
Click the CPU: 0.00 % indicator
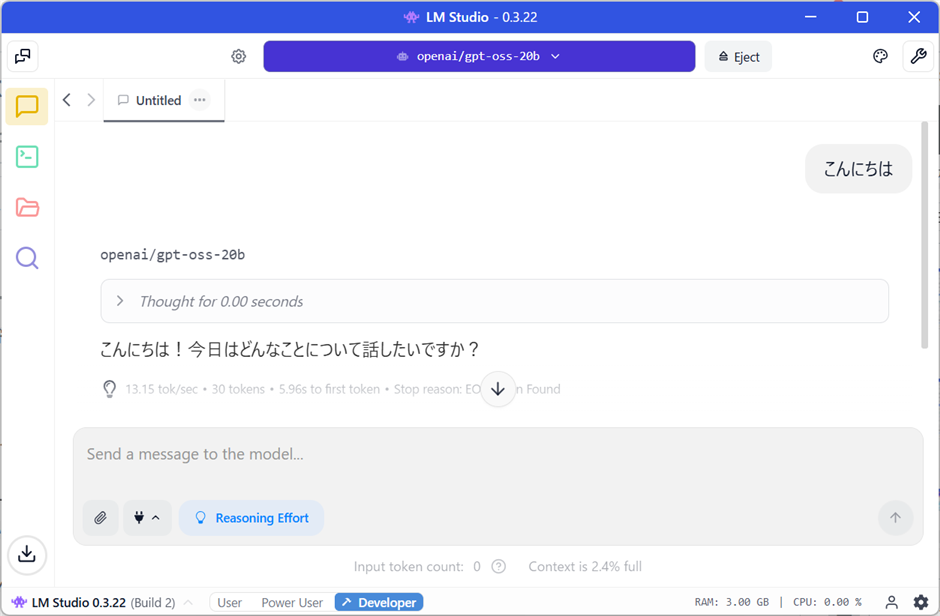coord(827,602)
